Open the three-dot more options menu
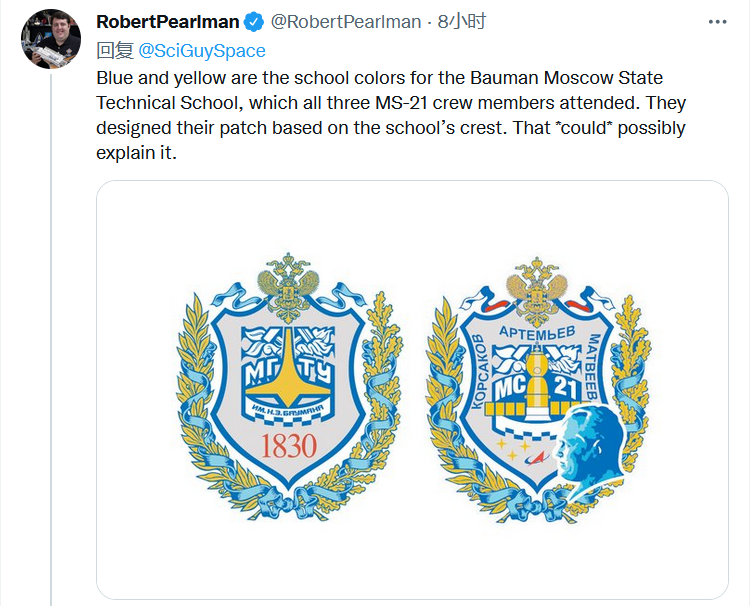The width and height of the screenshot is (751, 606). point(716,21)
